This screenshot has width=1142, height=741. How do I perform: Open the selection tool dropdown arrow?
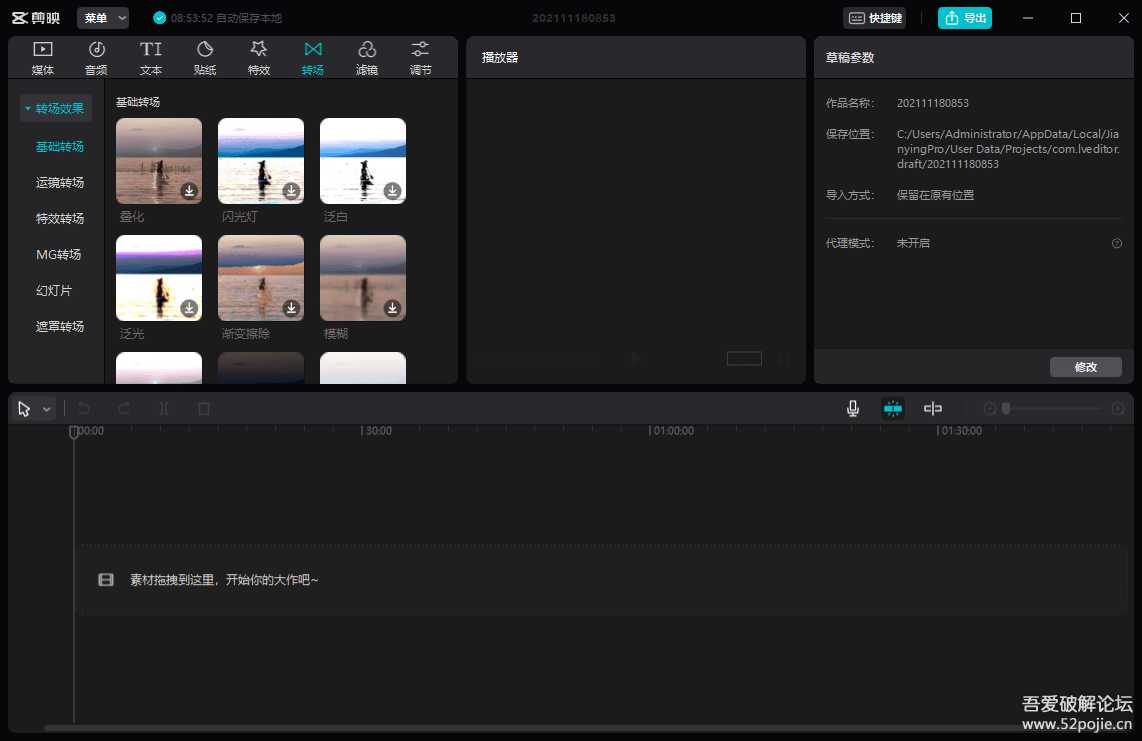(x=44, y=408)
